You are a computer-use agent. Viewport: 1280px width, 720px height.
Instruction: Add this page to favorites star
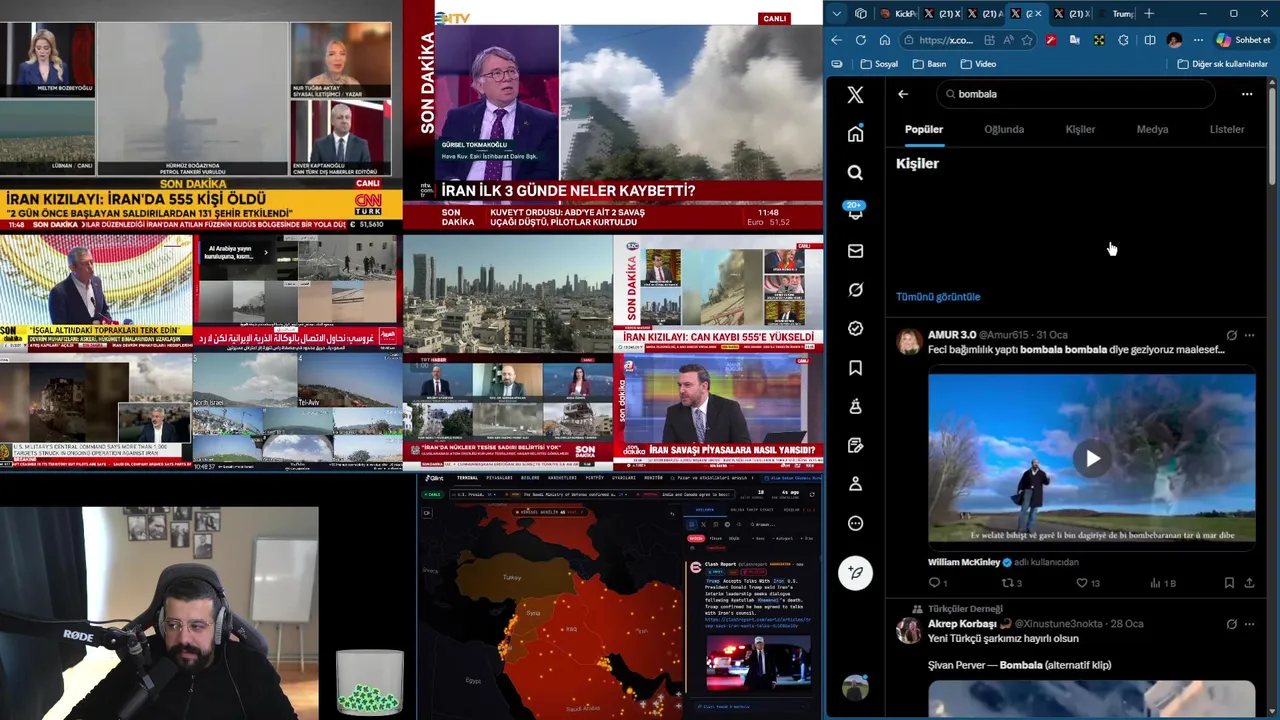tap(1027, 40)
